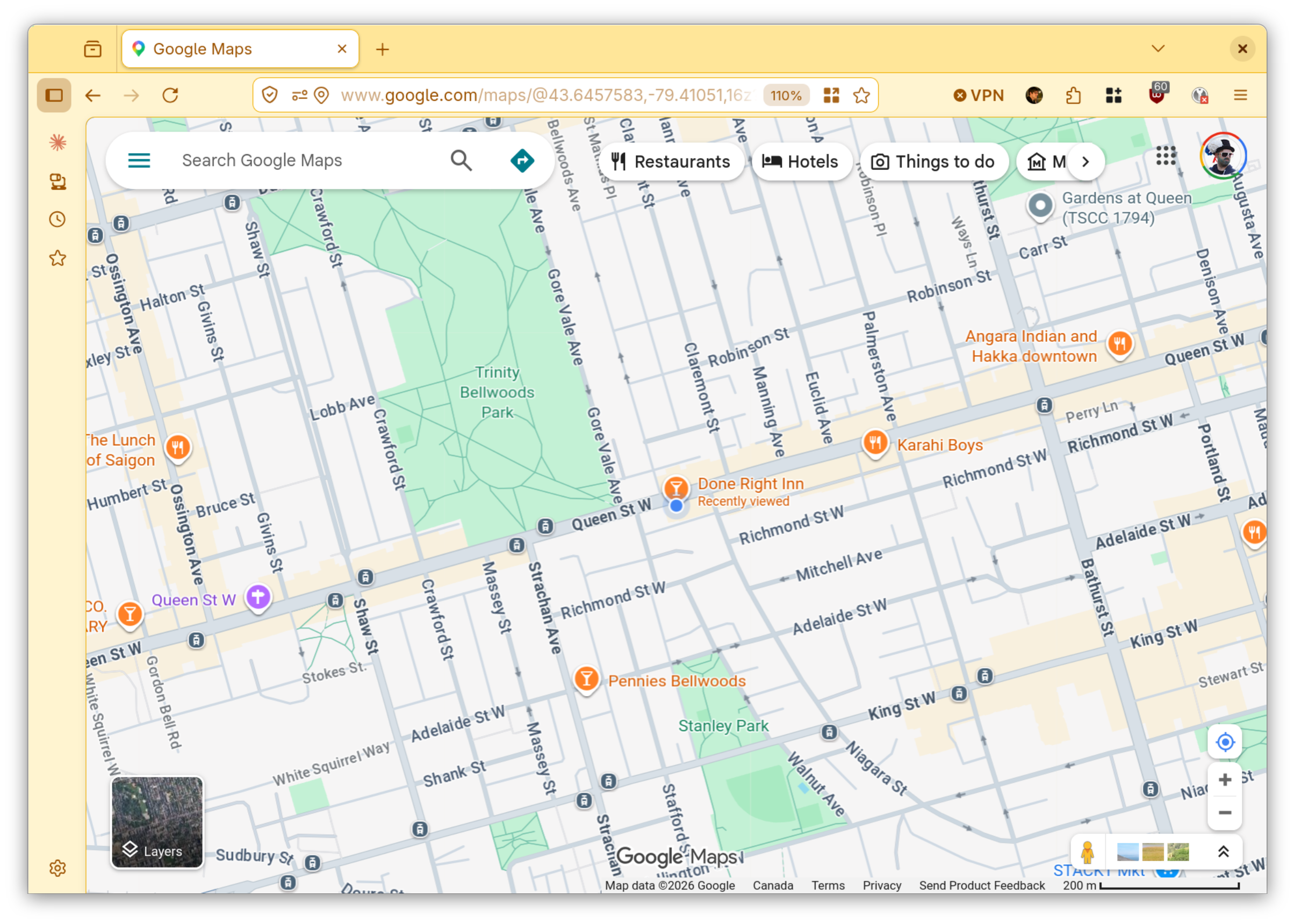This screenshot has width=1294, height=924.
Task: Click the Gardens at Queen location pin
Action: pyautogui.click(x=1040, y=206)
